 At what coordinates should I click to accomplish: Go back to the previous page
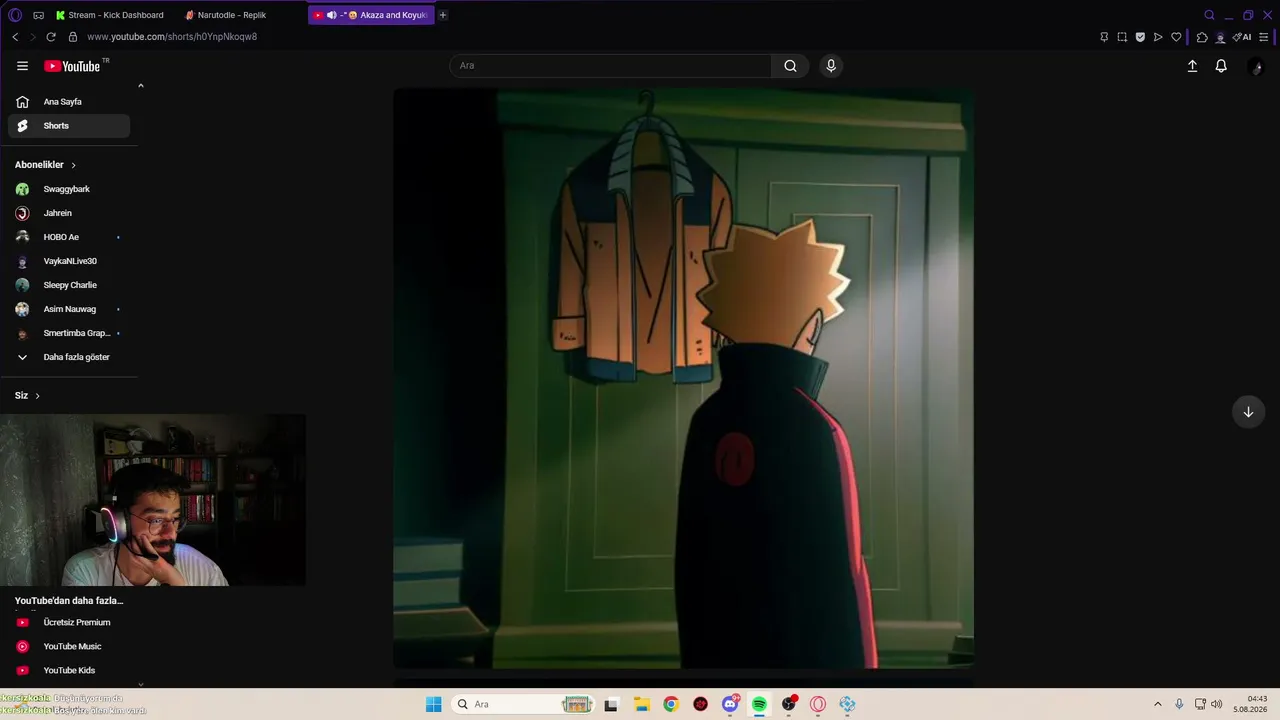(15, 37)
